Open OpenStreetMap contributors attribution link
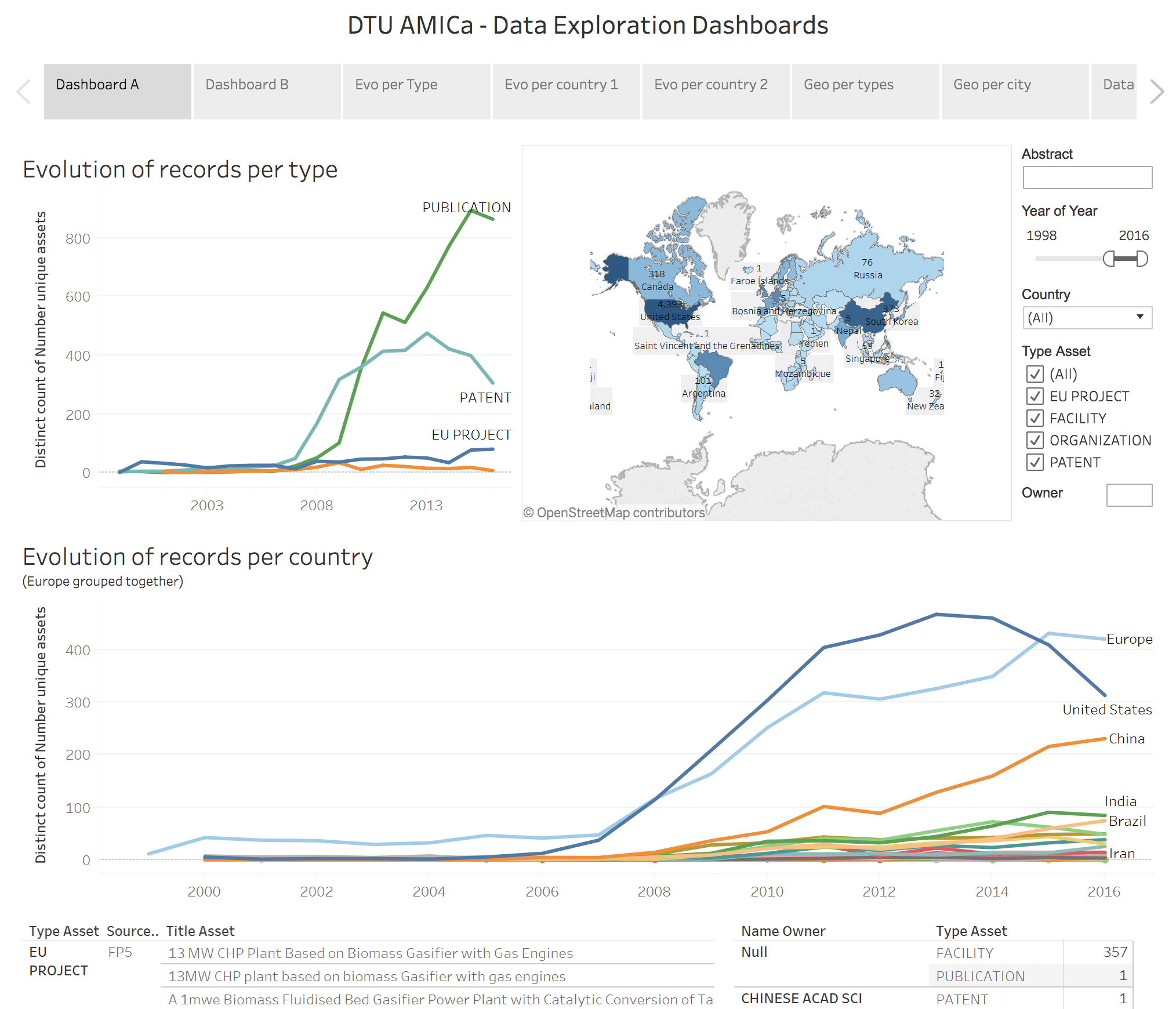Viewport: 1176px width, 1009px height. point(614,513)
